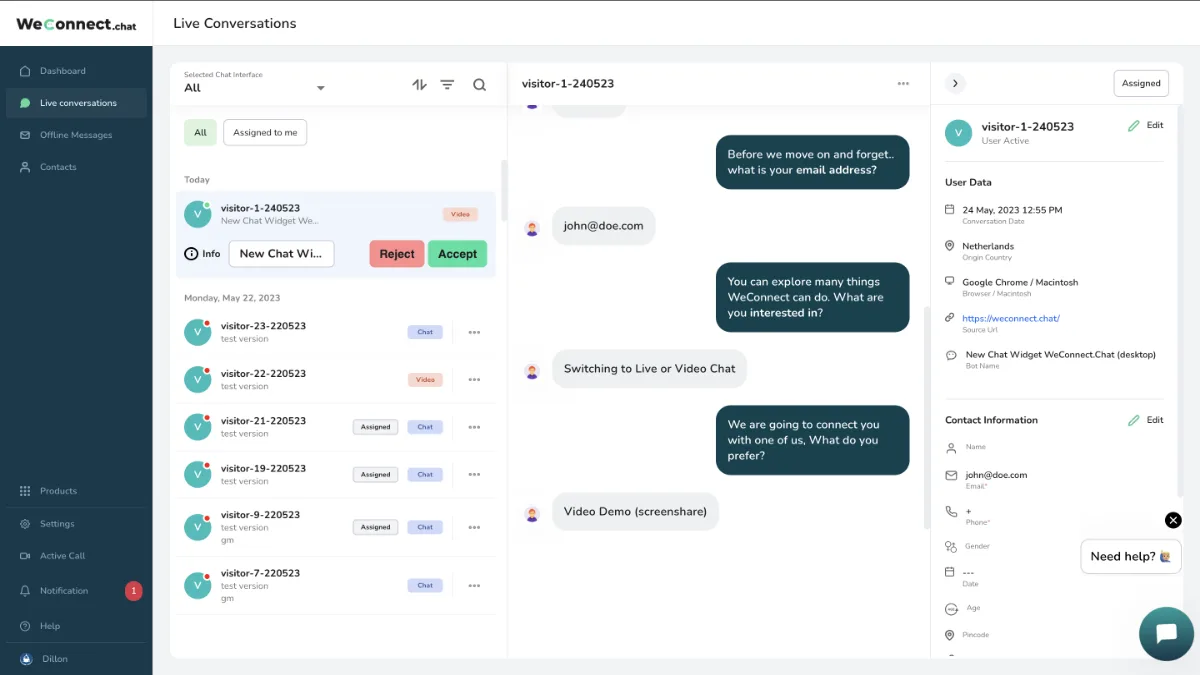Open more options for visitor-7-220523

pyautogui.click(x=474, y=585)
